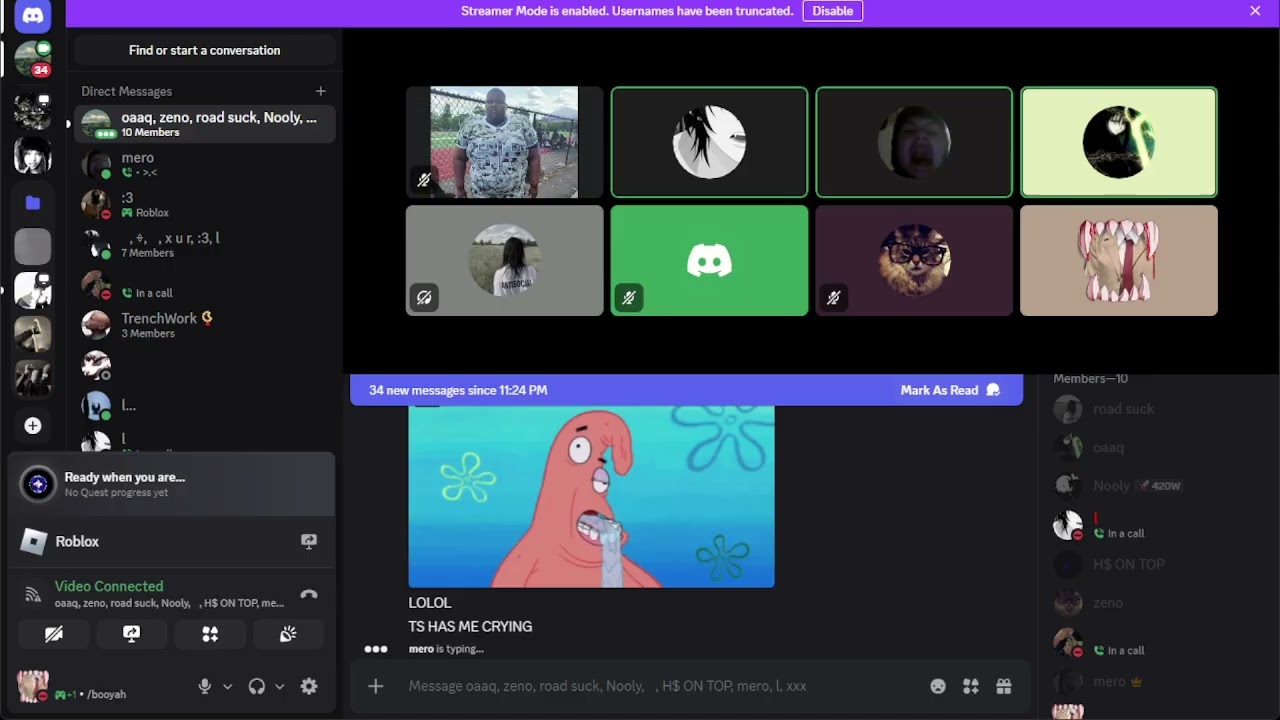Stream Roblox using the screen share icon
This screenshot has height=720, width=1280.
pos(309,541)
